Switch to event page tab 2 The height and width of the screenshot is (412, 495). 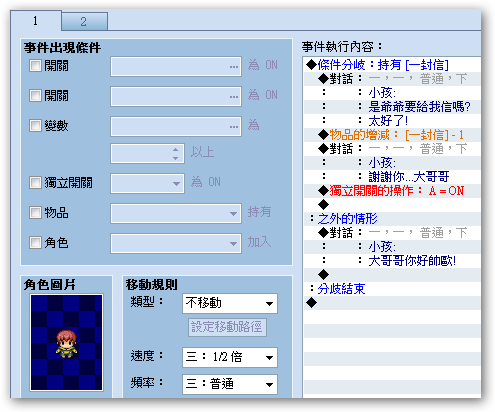click(x=84, y=22)
